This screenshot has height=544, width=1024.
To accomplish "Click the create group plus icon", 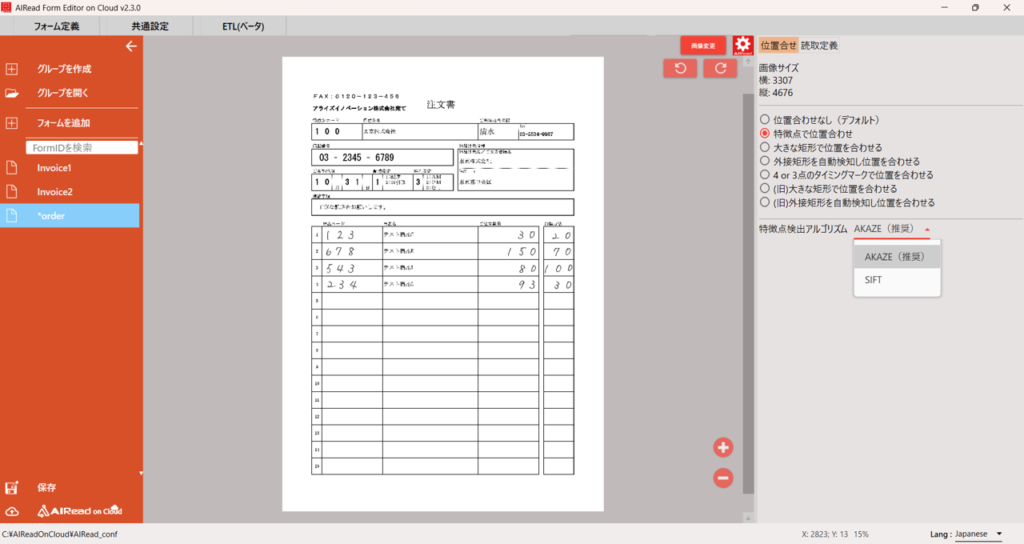I will tap(12, 69).
